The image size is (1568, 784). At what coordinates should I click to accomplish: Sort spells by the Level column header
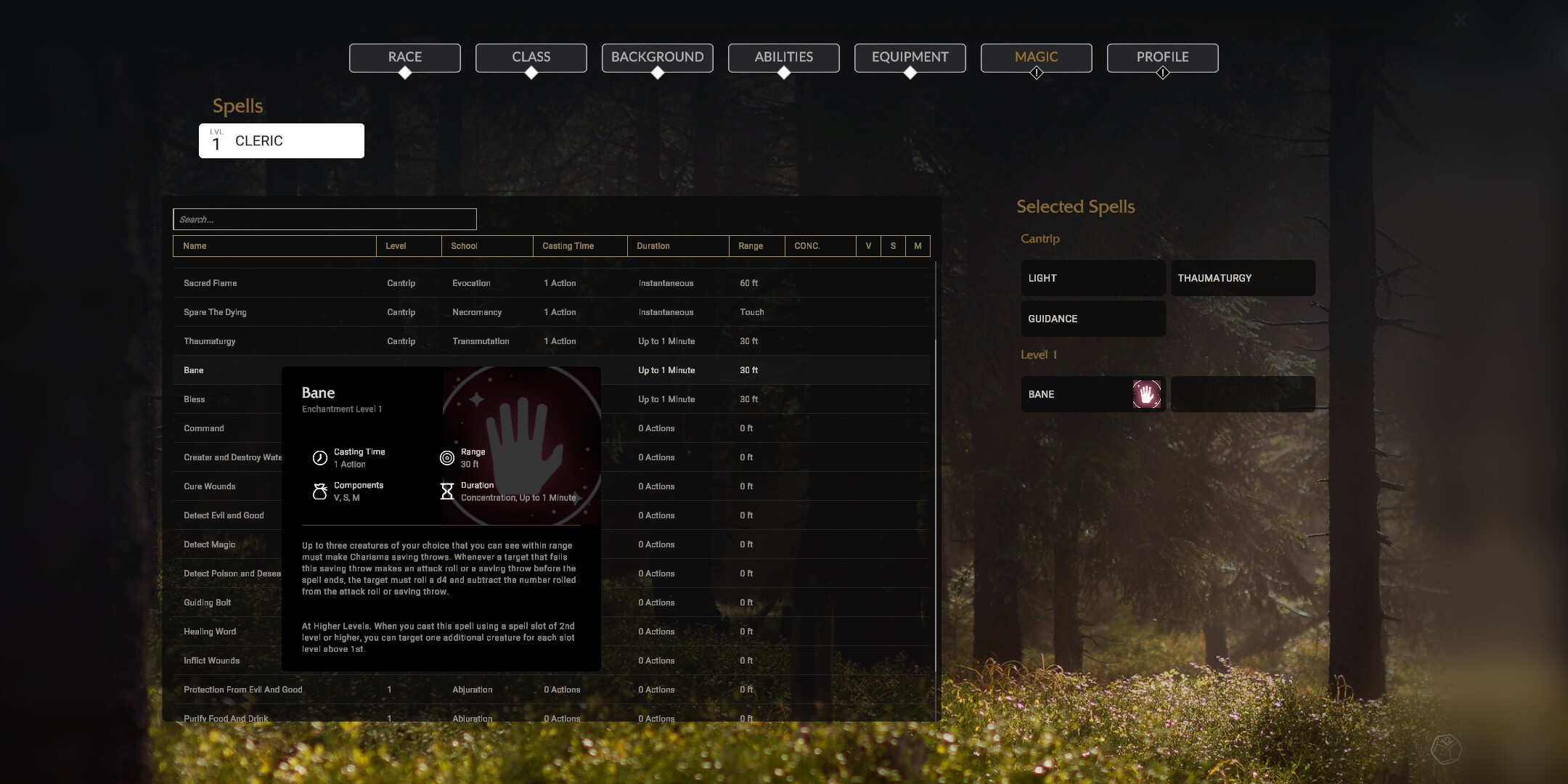click(409, 246)
